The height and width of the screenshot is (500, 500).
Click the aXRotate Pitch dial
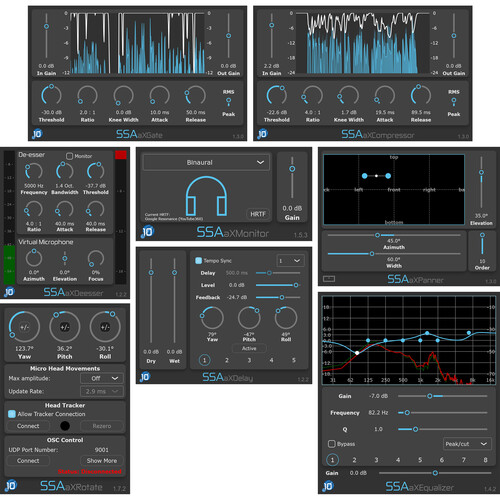pos(65,327)
